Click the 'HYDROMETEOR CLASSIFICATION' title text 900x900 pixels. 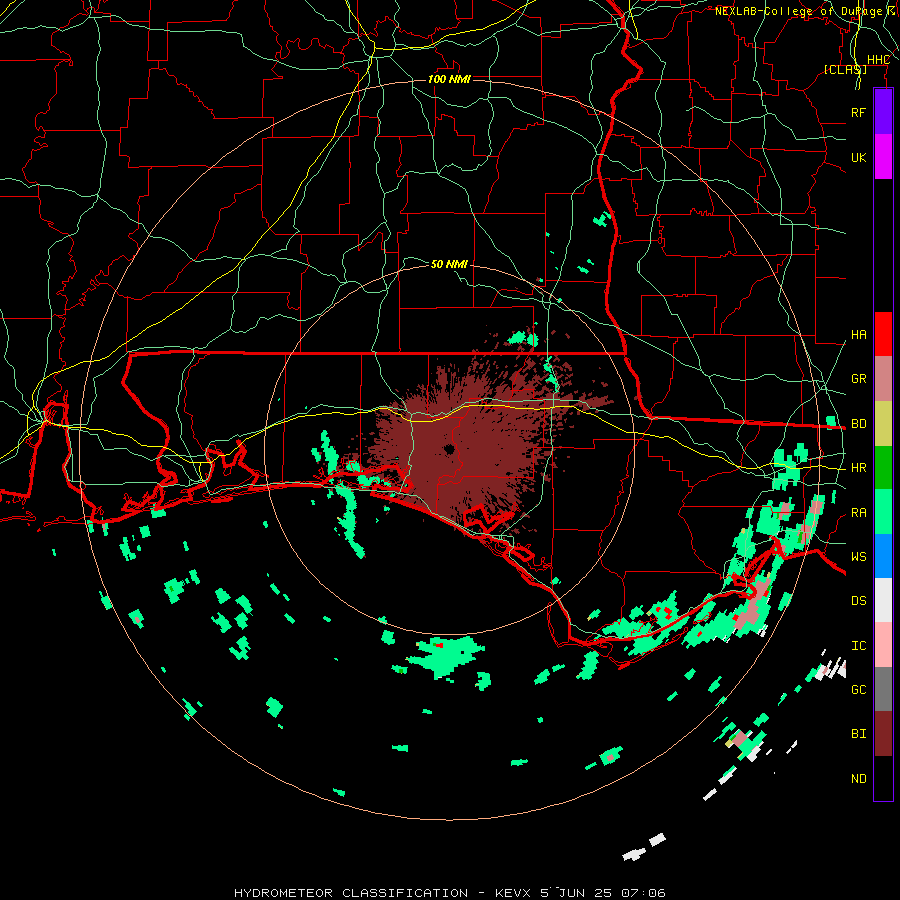click(x=351, y=893)
